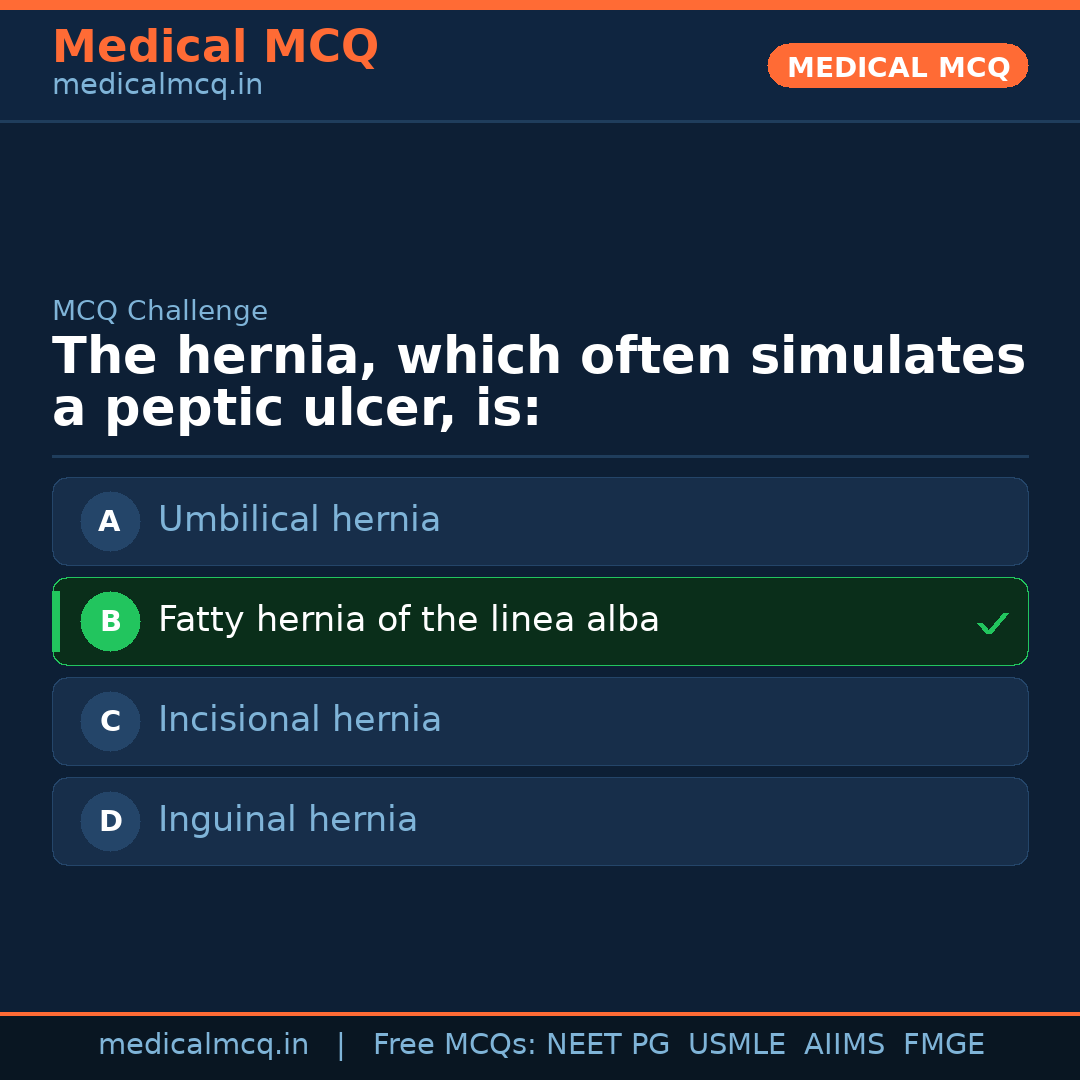Click the letter C circle badge
Image resolution: width=1080 pixels, height=1080 pixels.
(110, 721)
